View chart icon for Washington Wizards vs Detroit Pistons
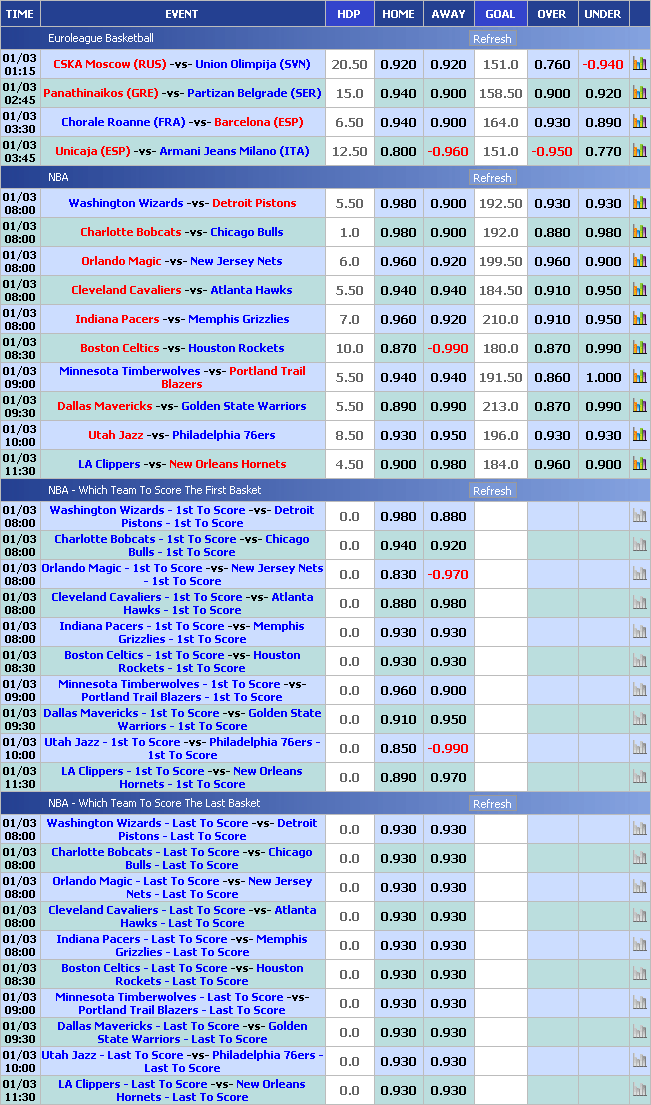This screenshot has width=651, height=1105. point(639,203)
